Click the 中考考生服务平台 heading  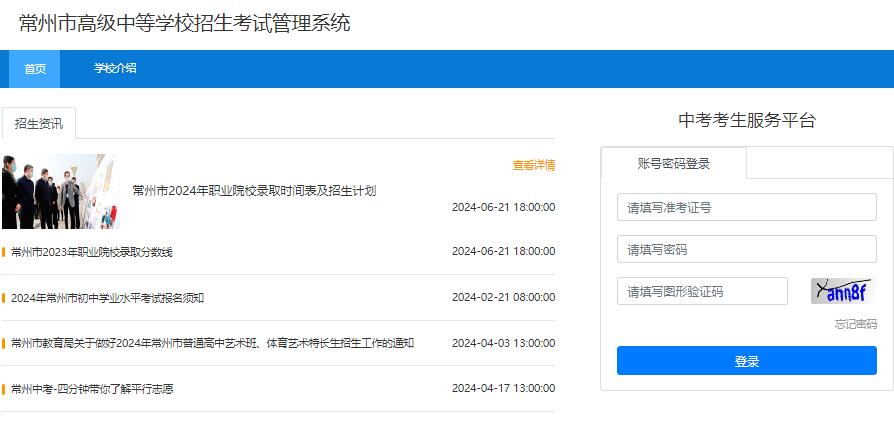tap(746, 121)
